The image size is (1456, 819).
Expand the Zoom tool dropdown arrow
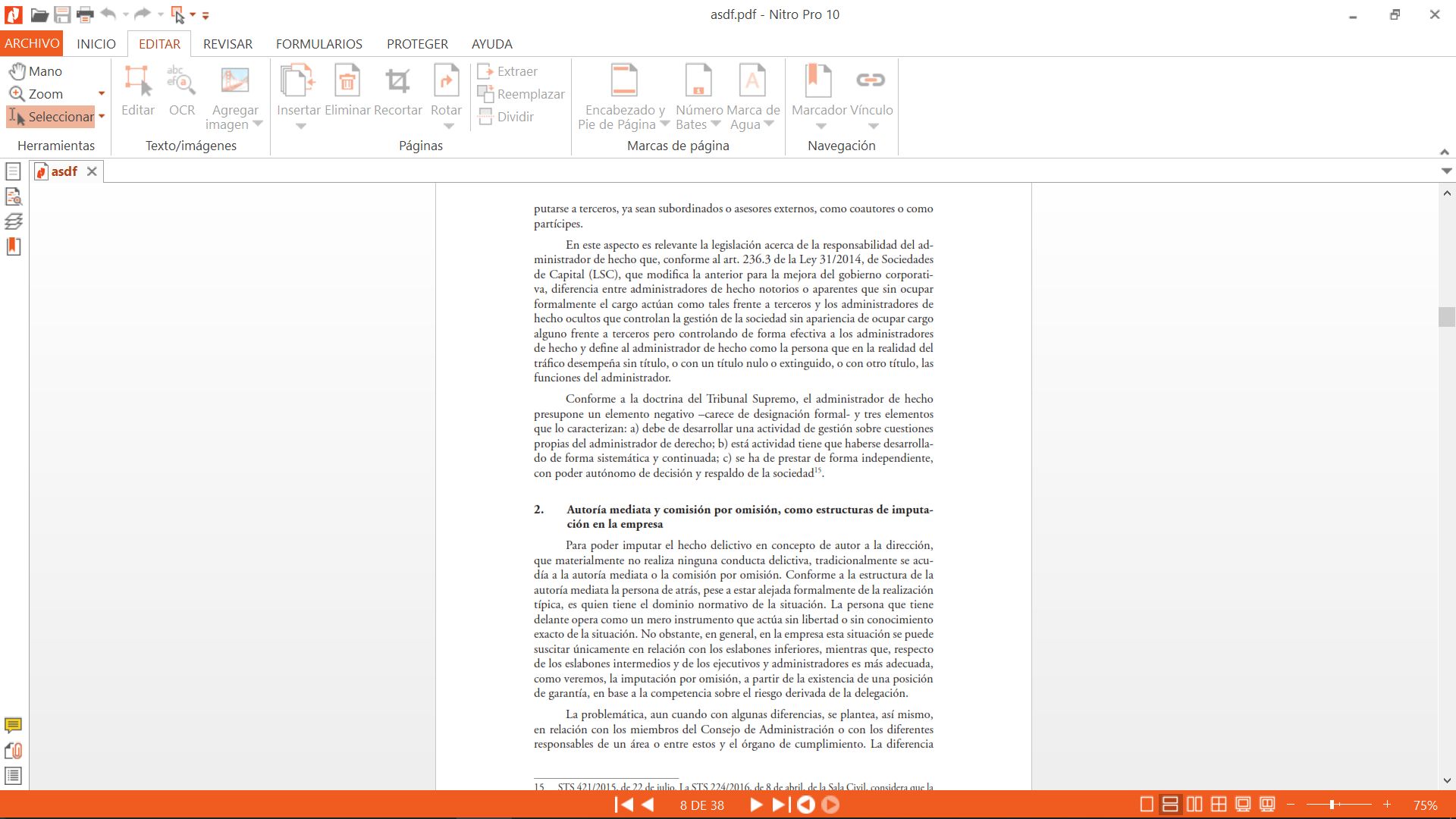[101, 94]
